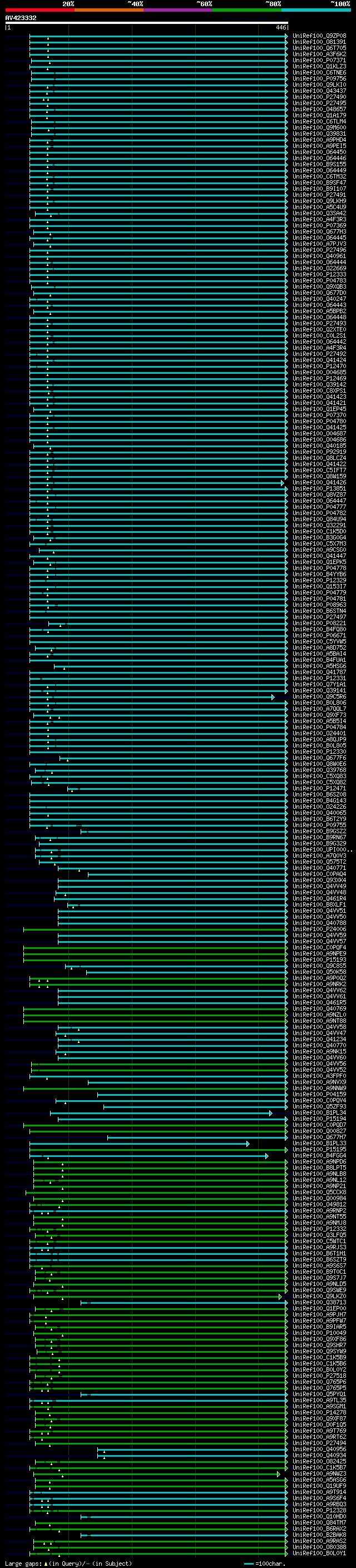
Task: Select label UniRef100_P13851
Action: click(319, 488)
